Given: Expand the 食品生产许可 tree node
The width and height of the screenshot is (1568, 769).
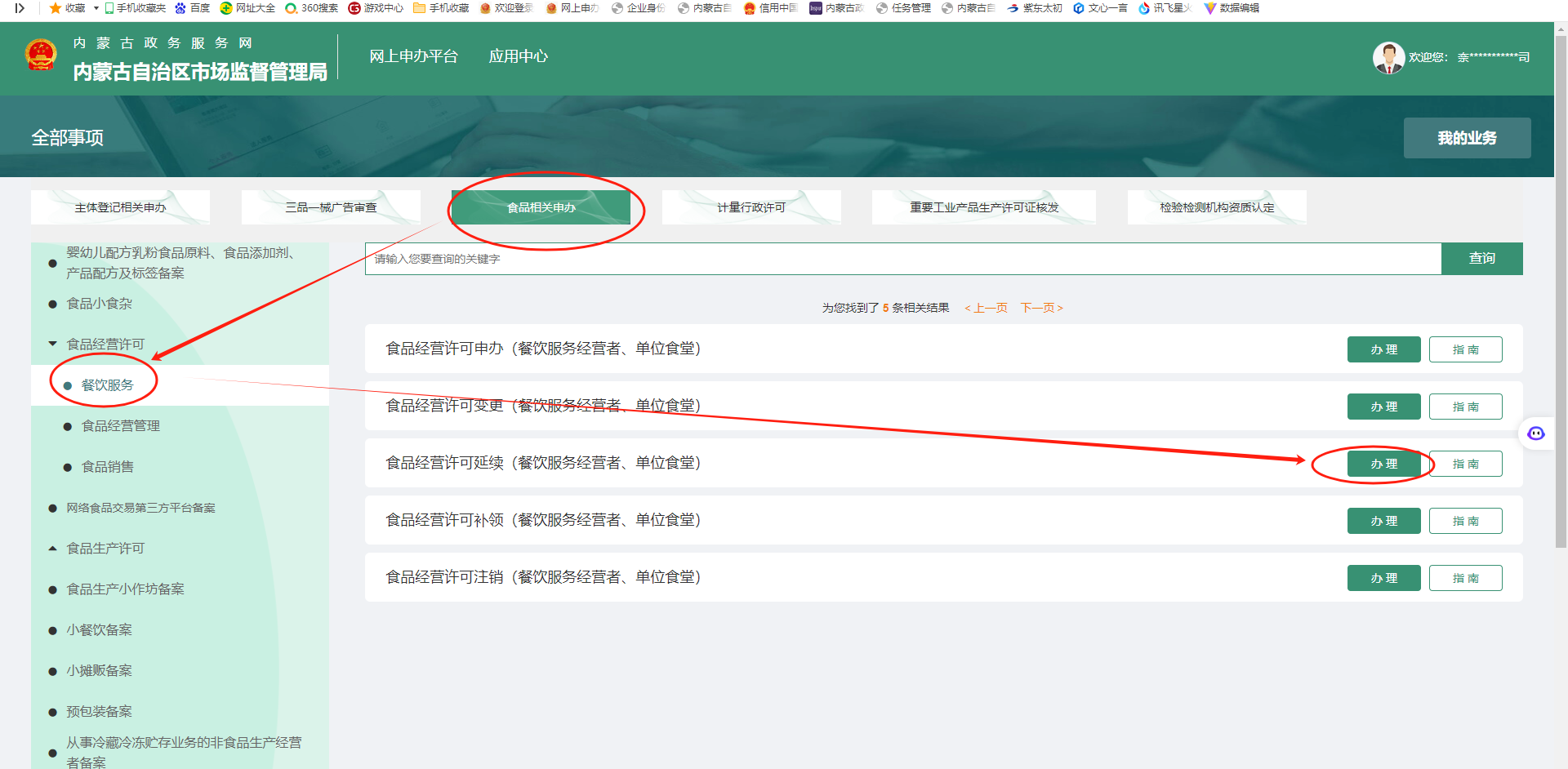Looking at the screenshot, I should [x=53, y=549].
